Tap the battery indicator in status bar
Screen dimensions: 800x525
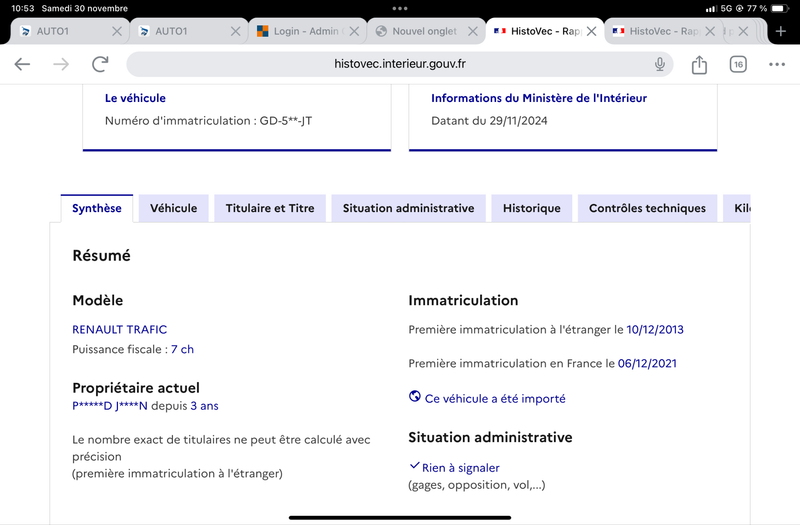pyautogui.click(x=780, y=8)
